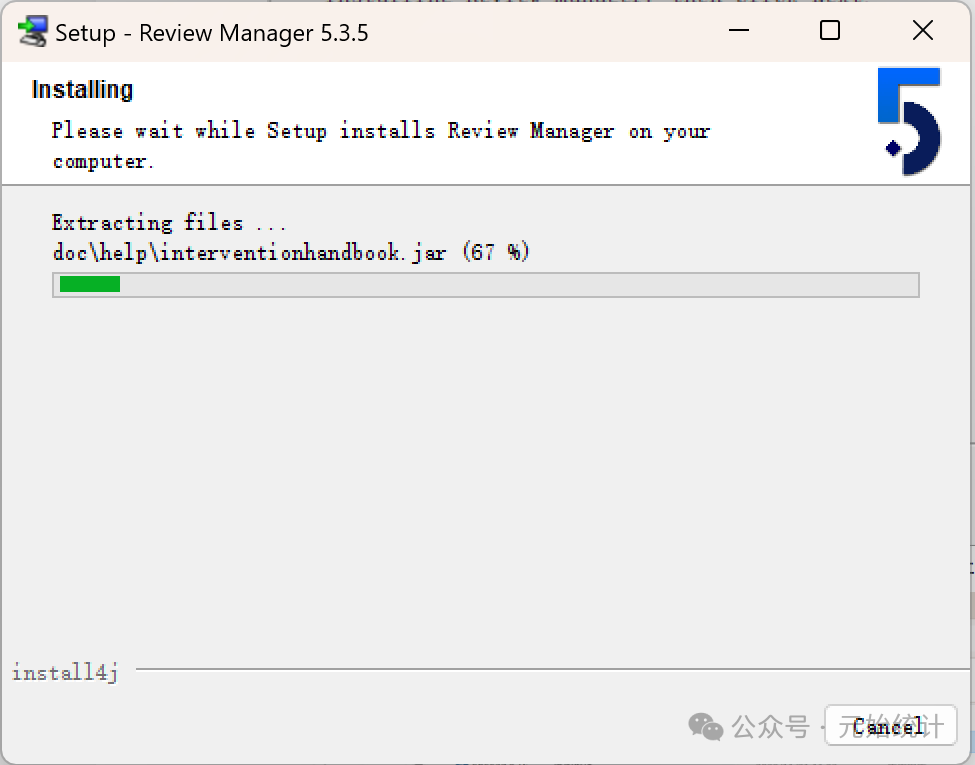The height and width of the screenshot is (765, 975).
Task: Click the "Installing" heading
Action: [82, 90]
